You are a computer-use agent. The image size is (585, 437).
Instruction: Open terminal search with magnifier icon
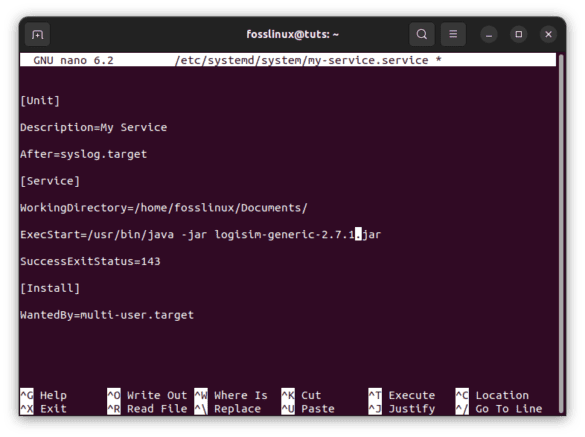click(x=422, y=34)
